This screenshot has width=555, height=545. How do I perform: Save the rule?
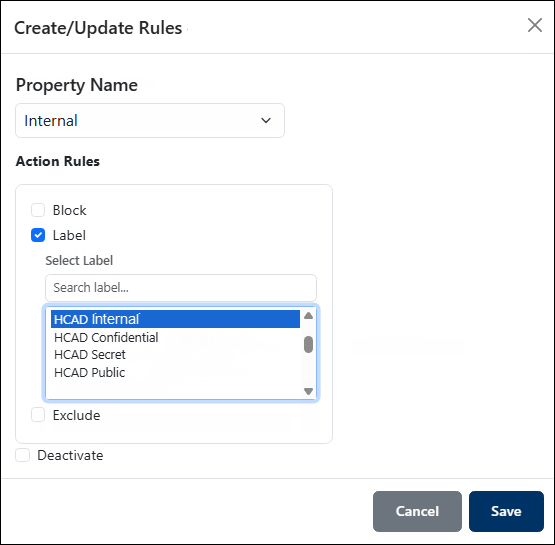506,511
